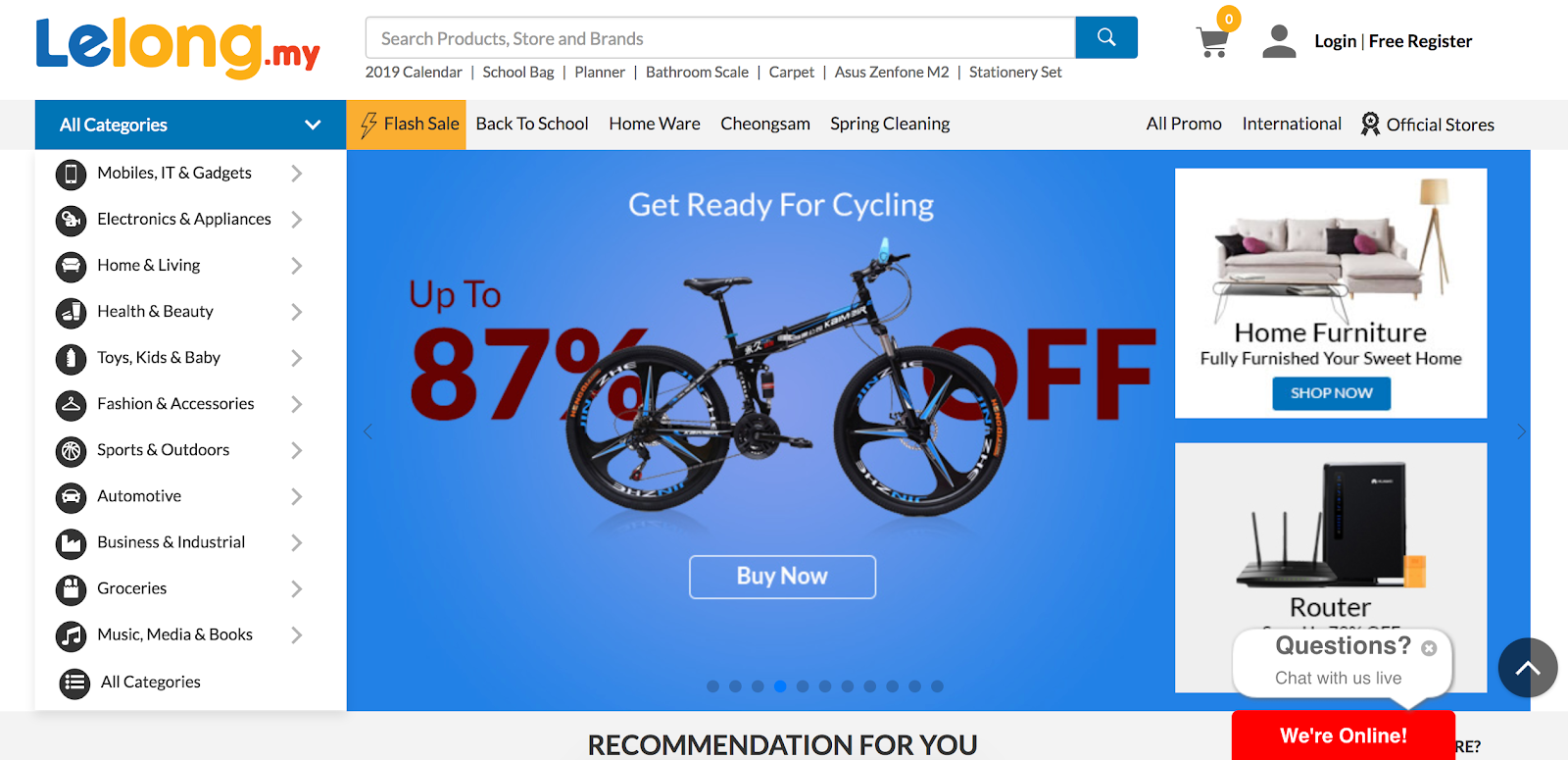Click the Official Stores badge icon
Viewport: 1568px width, 760px height.
coord(1370,124)
